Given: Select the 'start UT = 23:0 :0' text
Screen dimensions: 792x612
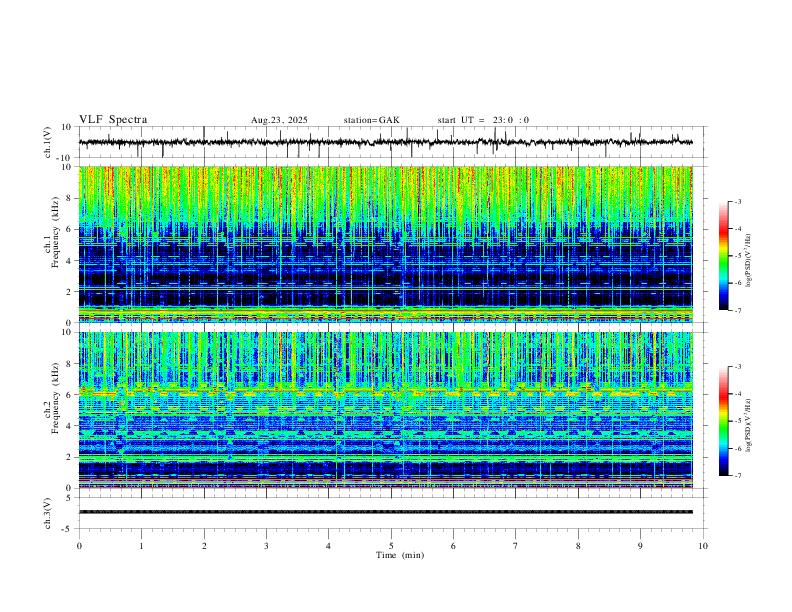Looking at the screenshot, I should [483, 120].
